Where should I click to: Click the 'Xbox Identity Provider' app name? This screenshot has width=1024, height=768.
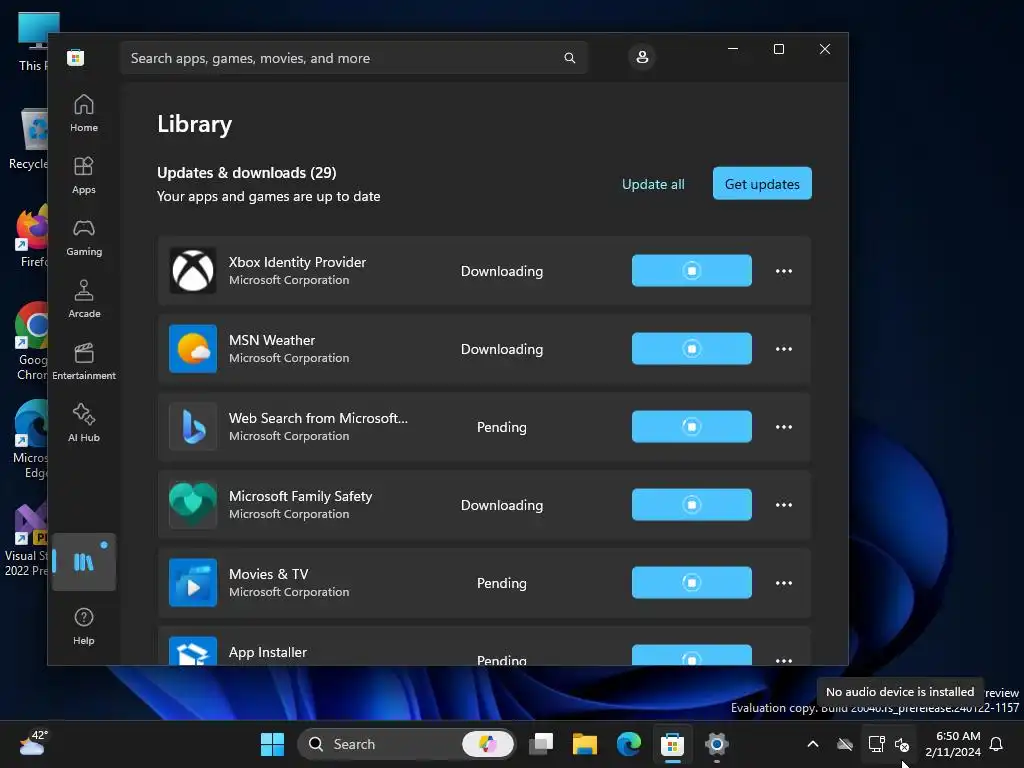tap(297, 262)
